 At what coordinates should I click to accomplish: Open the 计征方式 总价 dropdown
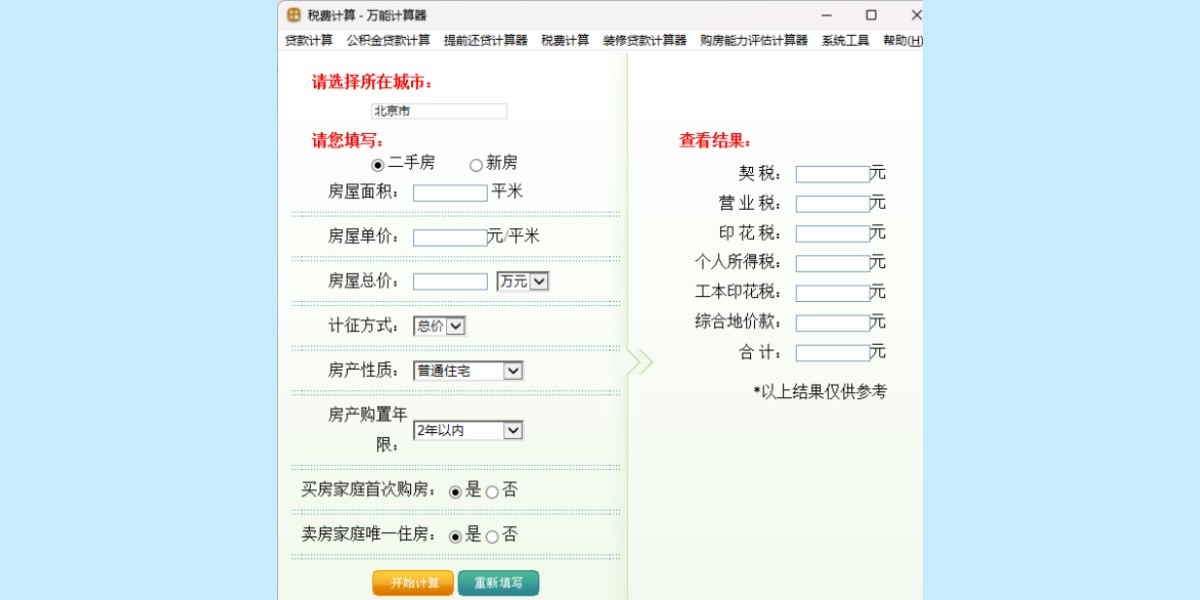(439, 326)
